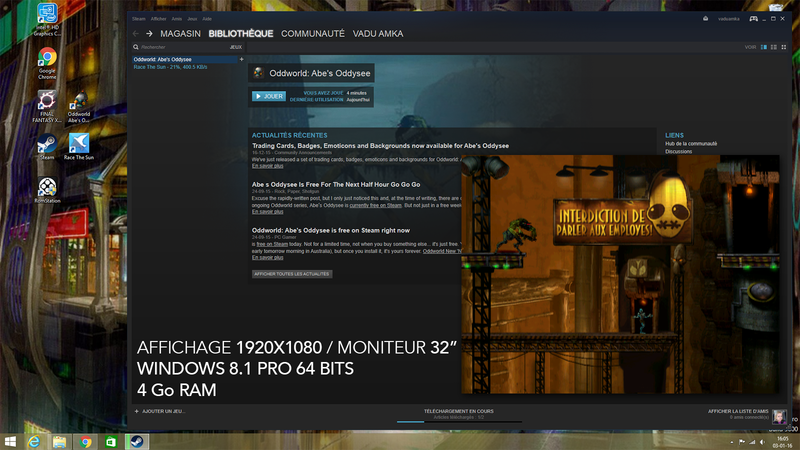Open VADU AMKA profile tab
The height and width of the screenshot is (450, 800).
coord(378,34)
